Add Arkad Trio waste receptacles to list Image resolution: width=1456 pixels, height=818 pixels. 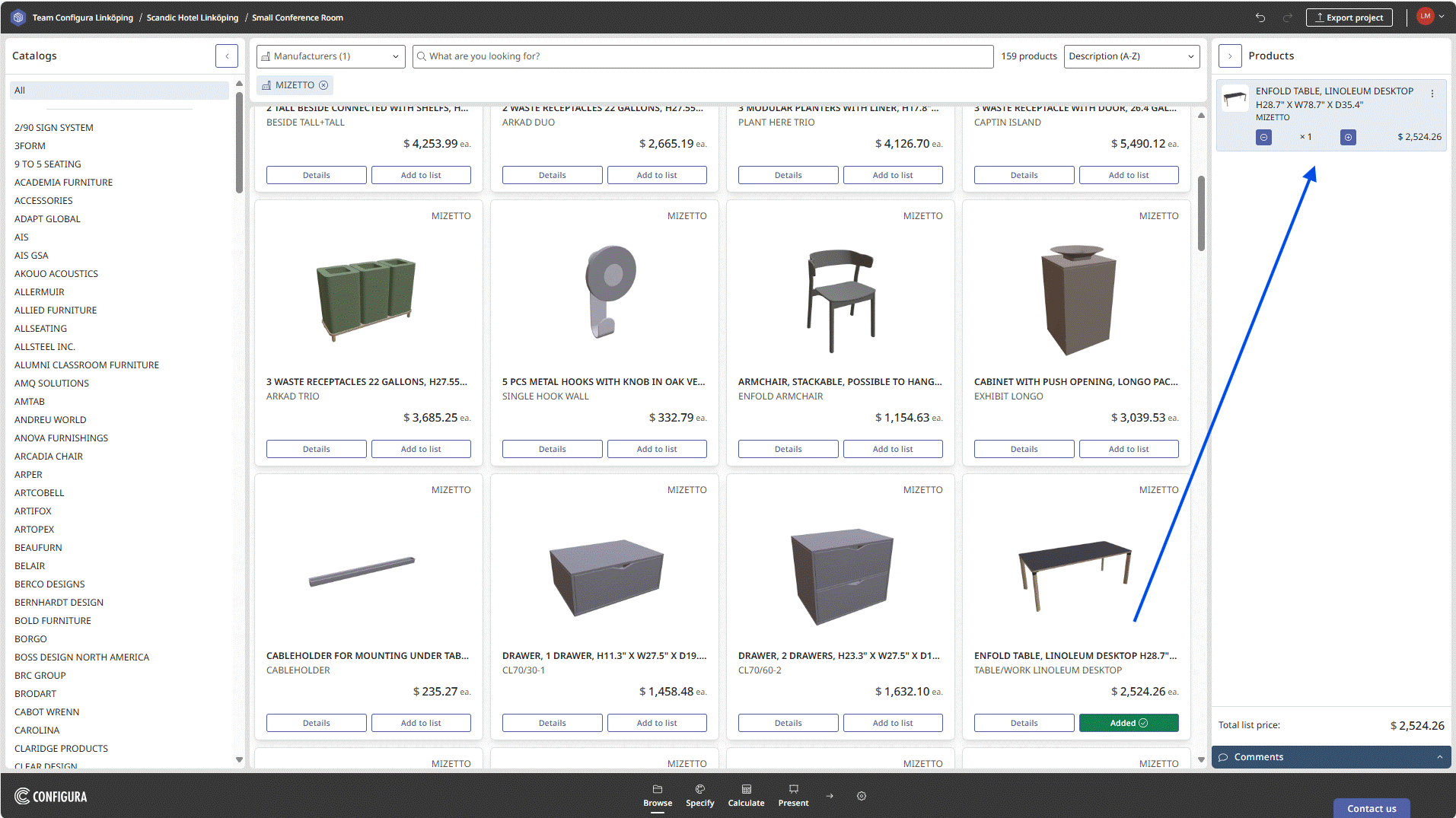[421, 449]
